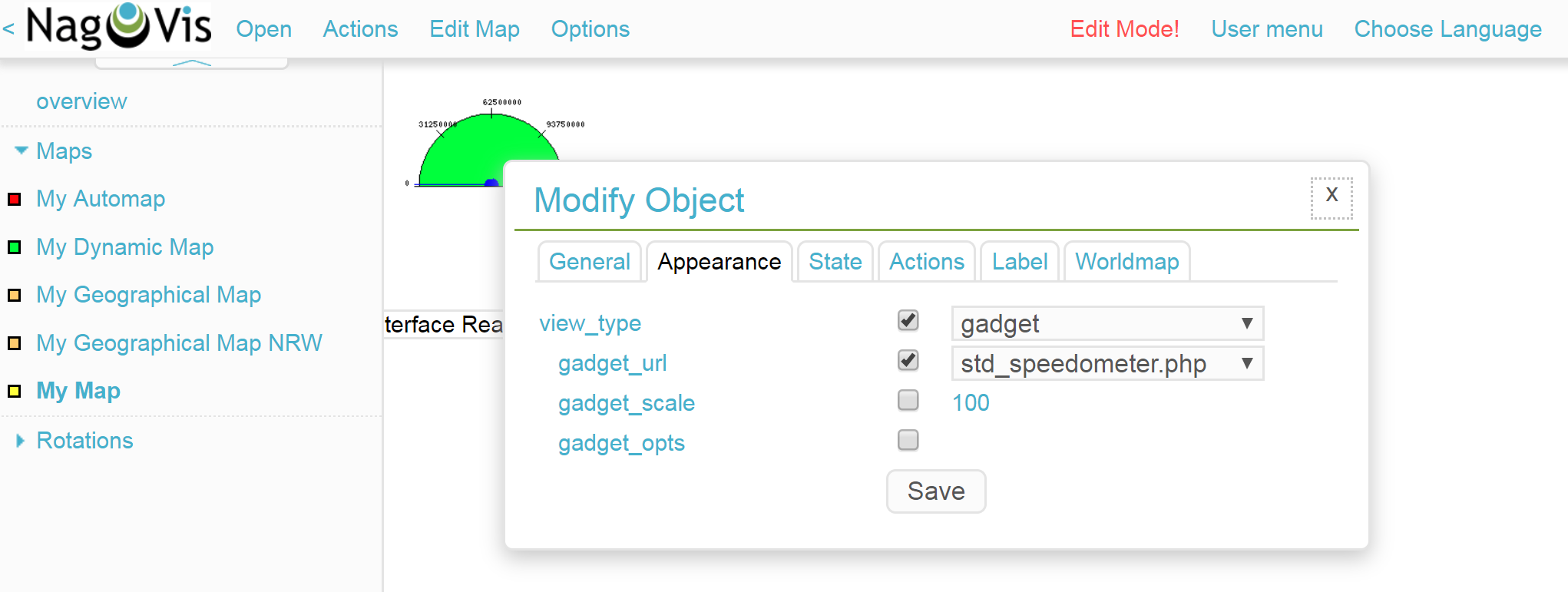Click the NagVis logo
Image resolution: width=1568 pixels, height=592 pixels.
118,27
